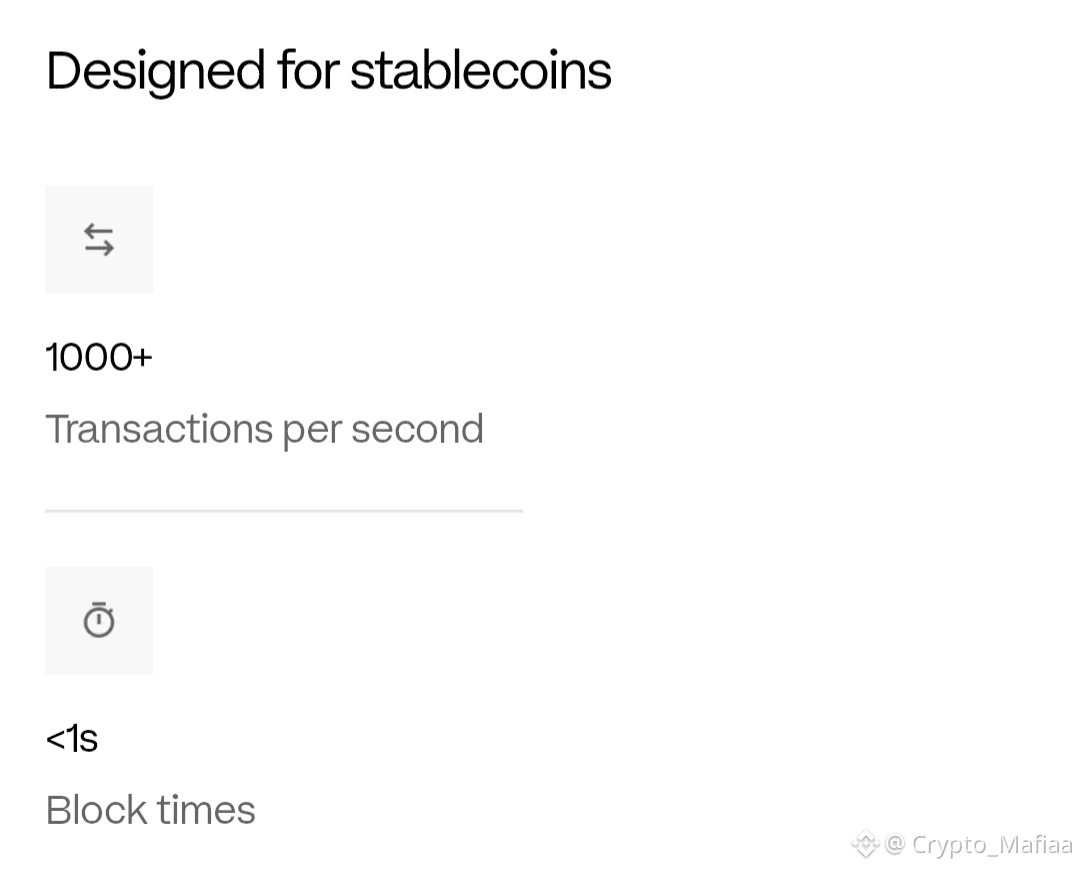1080x869 pixels.
Task: Click the "1000+" statistic value
Action: point(98,357)
